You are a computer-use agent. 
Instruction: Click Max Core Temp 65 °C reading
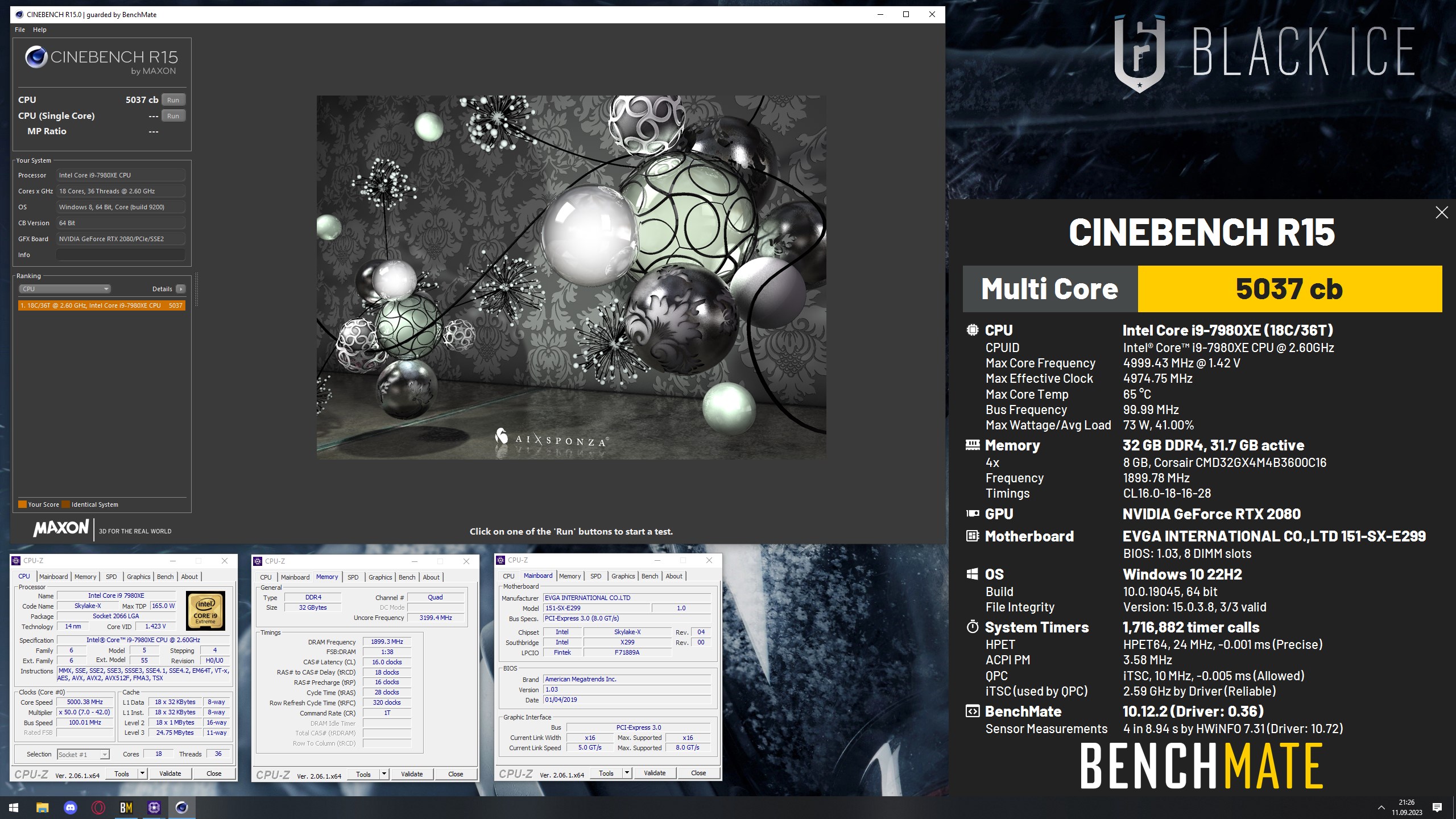tap(1137, 394)
